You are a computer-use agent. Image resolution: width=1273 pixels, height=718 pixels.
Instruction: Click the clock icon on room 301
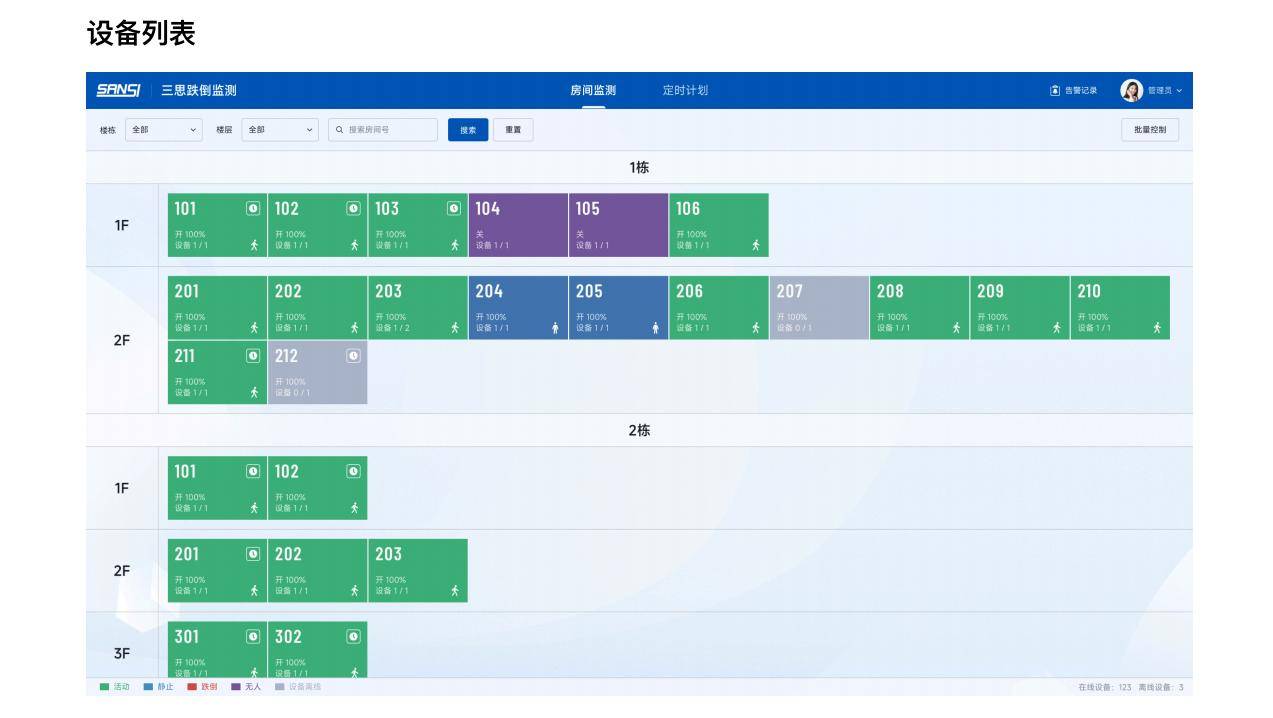(253, 636)
